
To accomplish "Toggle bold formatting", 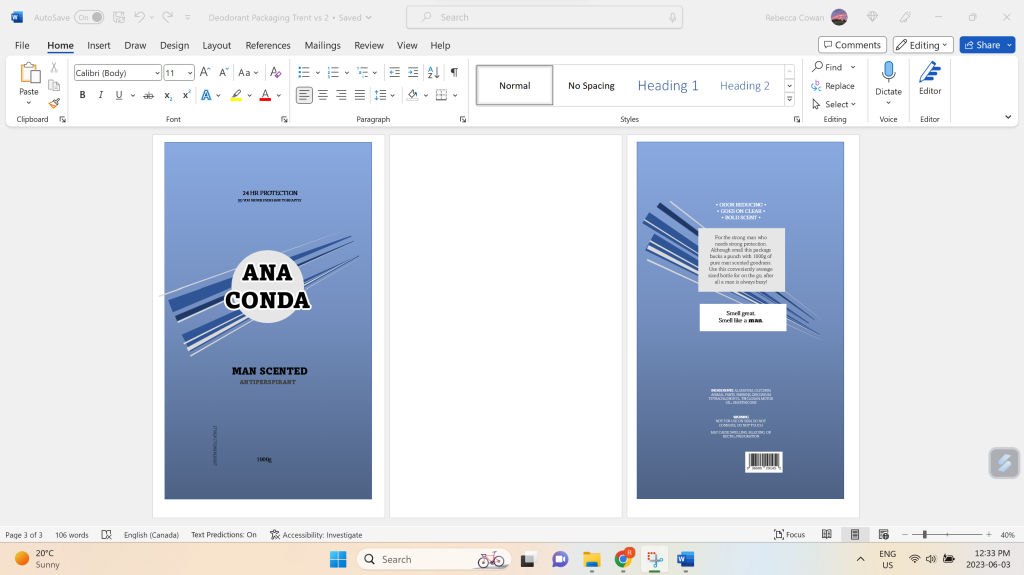I will 82,95.
